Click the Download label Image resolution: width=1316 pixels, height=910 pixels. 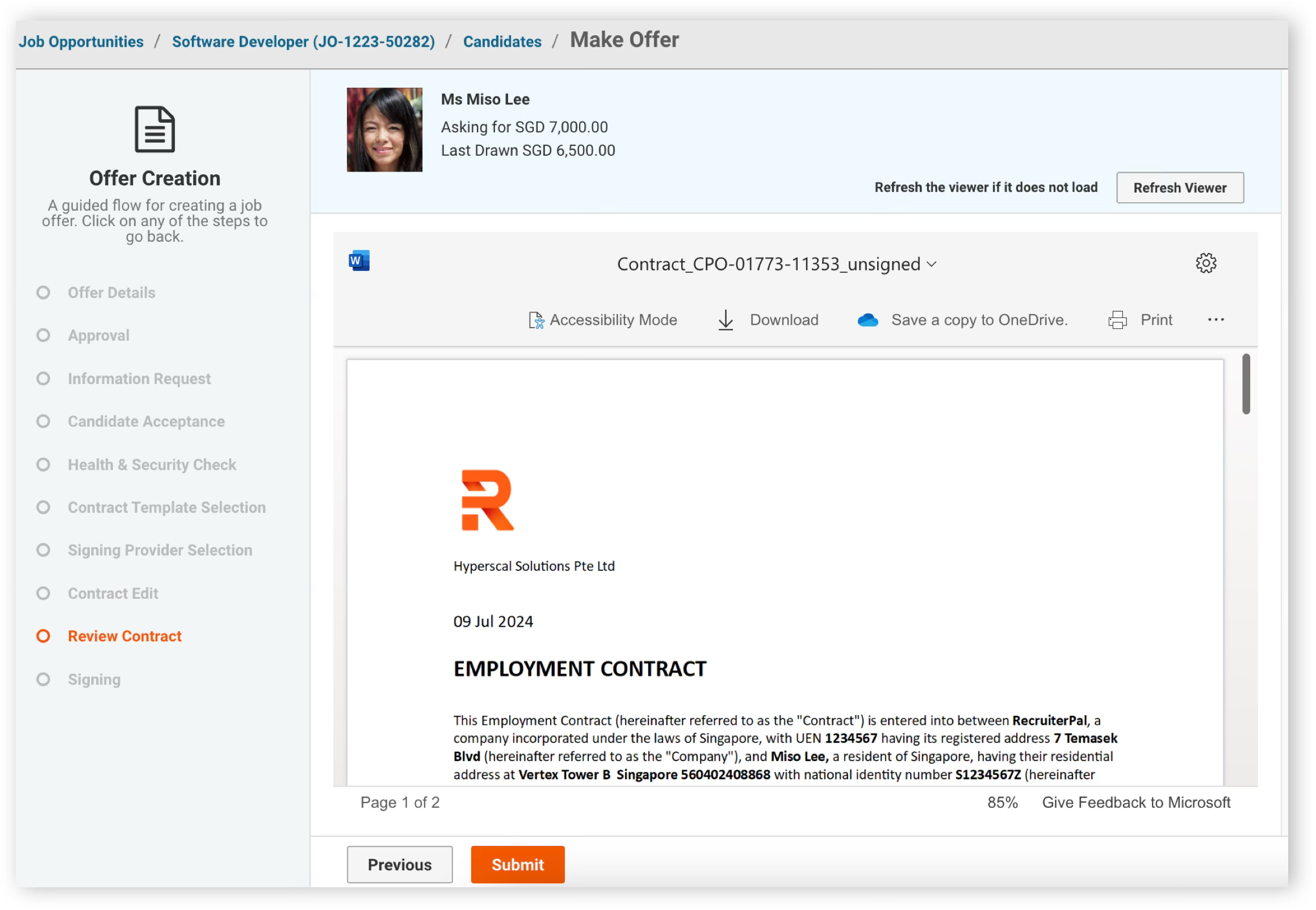tap(784, 320)
